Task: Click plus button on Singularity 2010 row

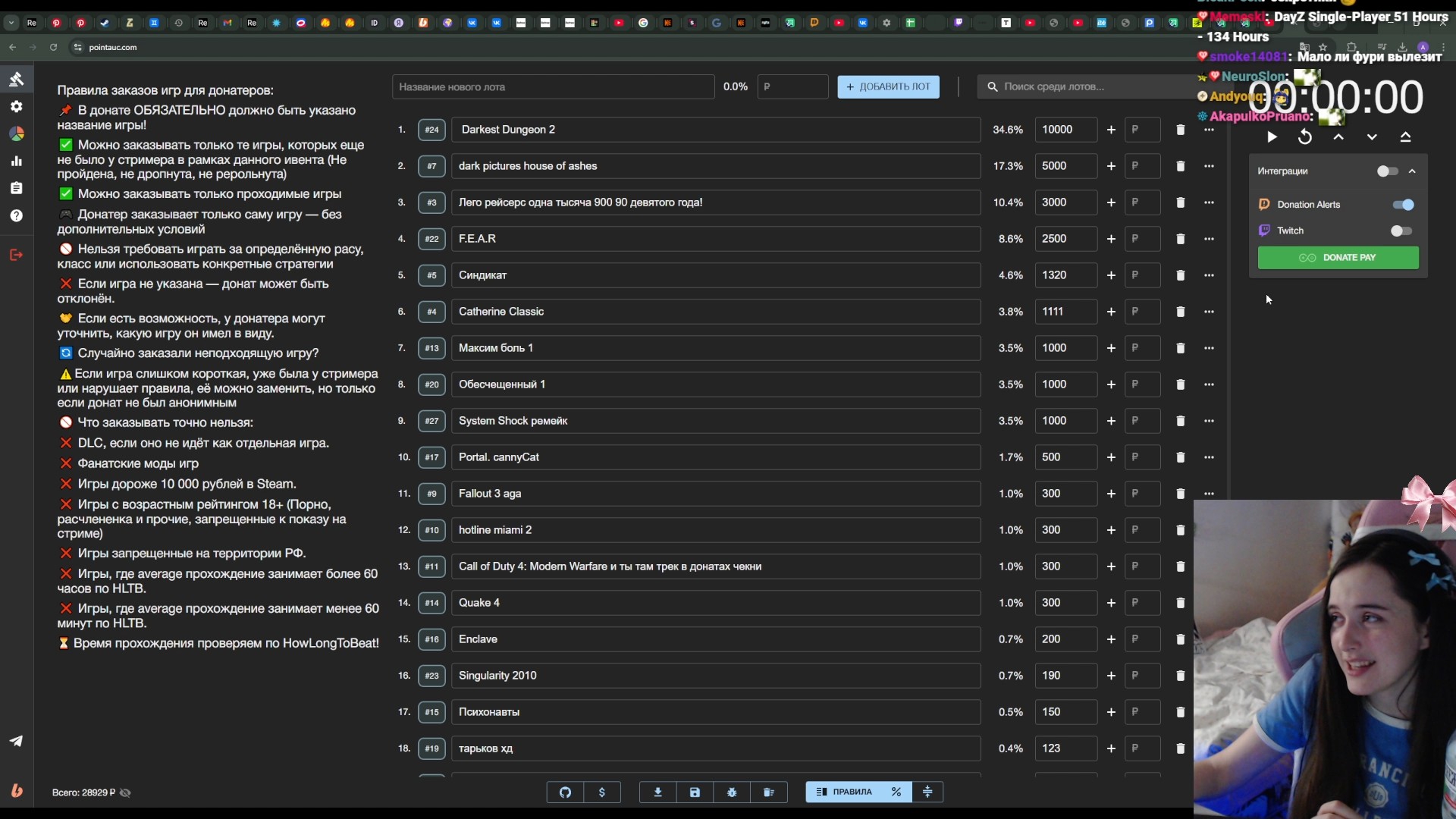Action: point(1111,676)
